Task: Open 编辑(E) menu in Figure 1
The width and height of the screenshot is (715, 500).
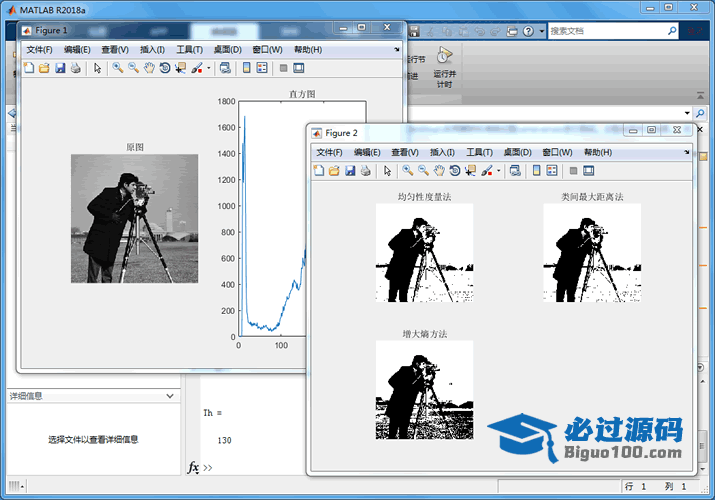Action: [x=77, y=50]
